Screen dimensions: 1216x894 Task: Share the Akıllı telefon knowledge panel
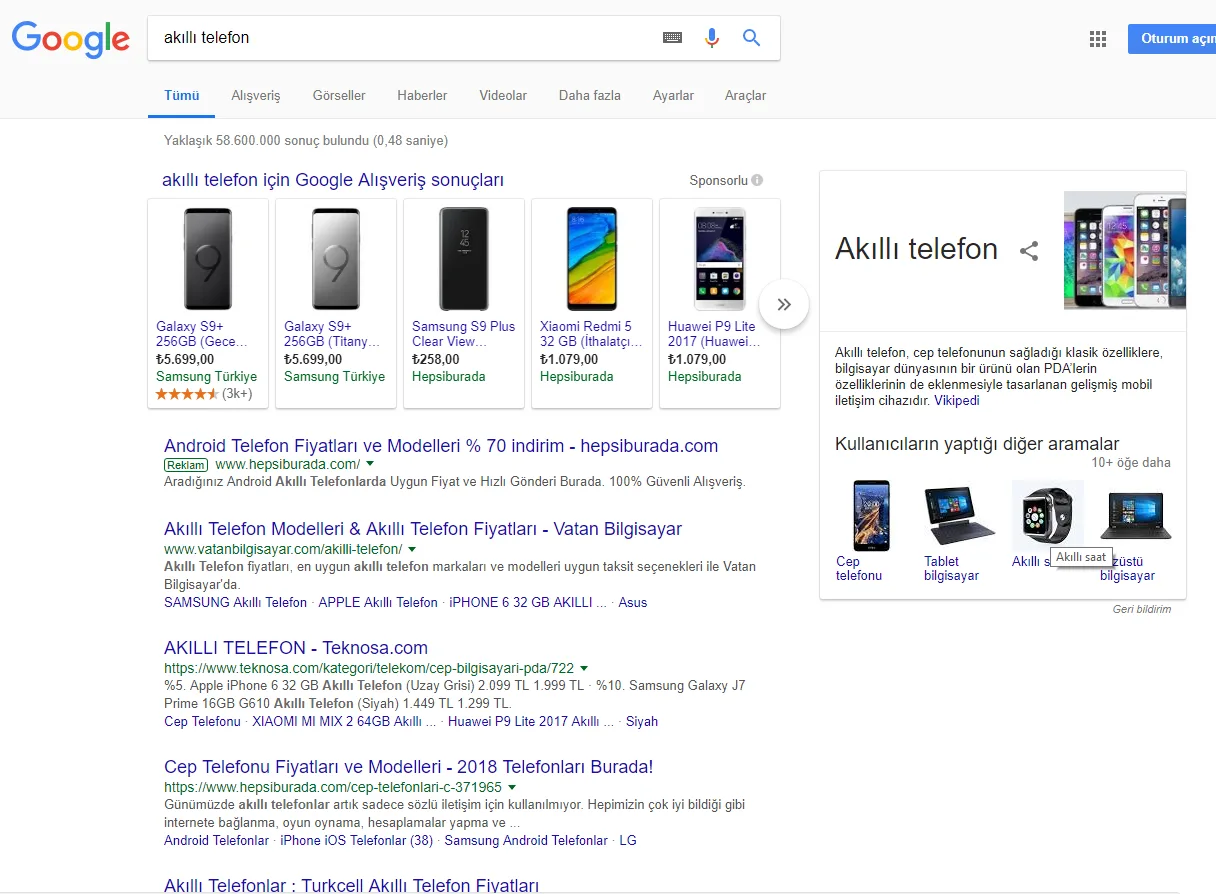1029,250
